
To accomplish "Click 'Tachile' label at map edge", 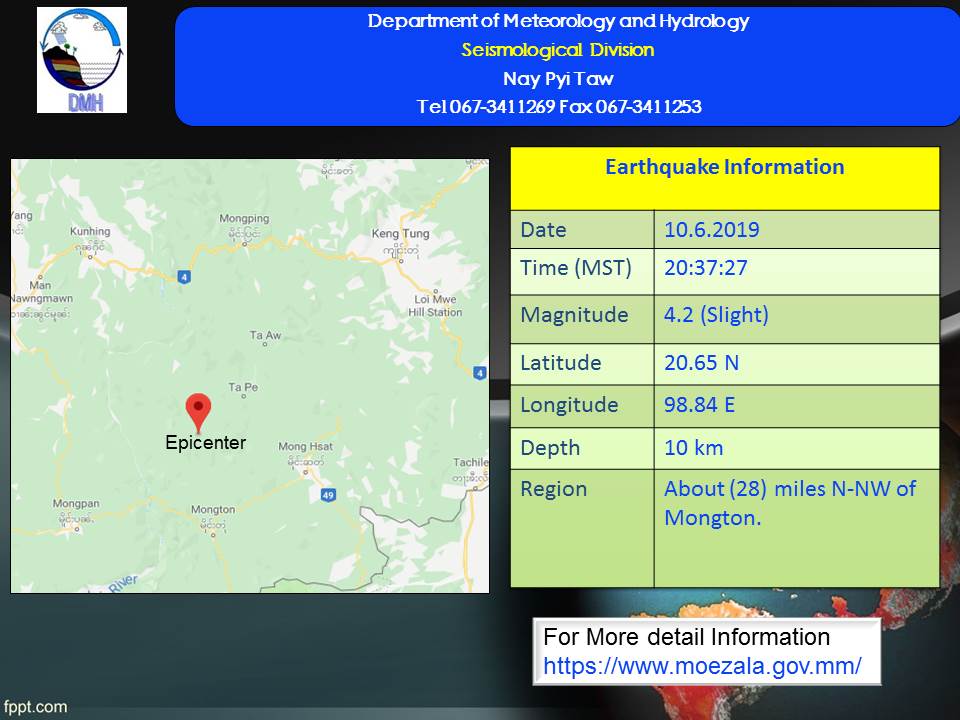I will click(x=471, y=462).
